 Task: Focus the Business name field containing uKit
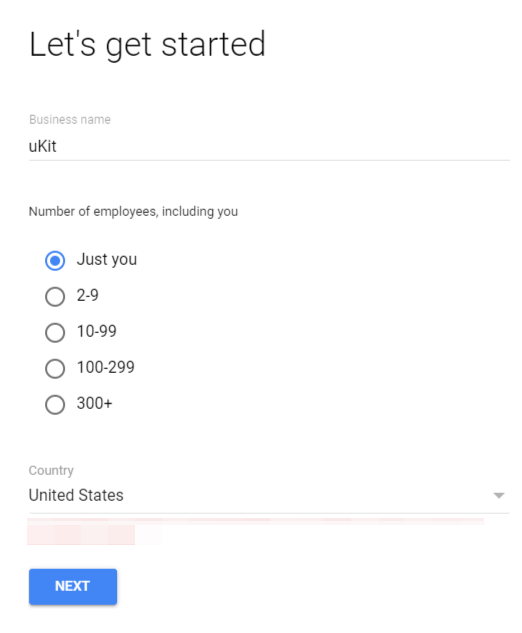tap(269, 146)
